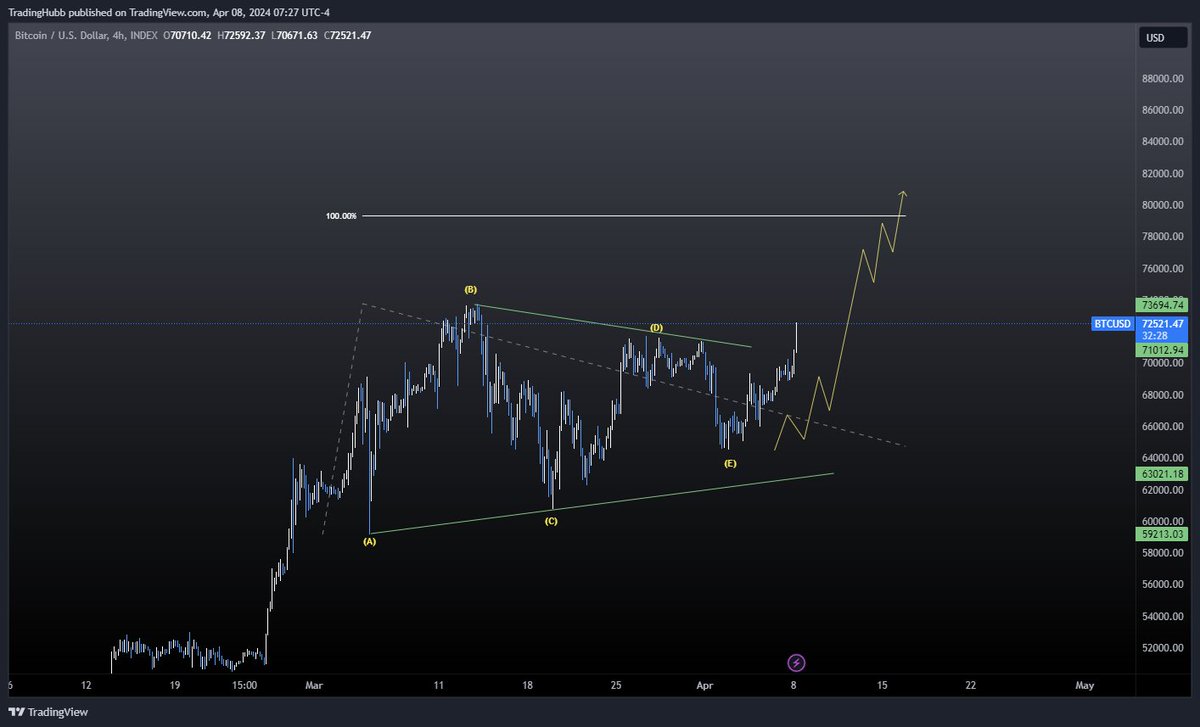Click the 56000.00 price axis label
The width and height of the screenshot is (1200, 727).
pos(1164,585)
